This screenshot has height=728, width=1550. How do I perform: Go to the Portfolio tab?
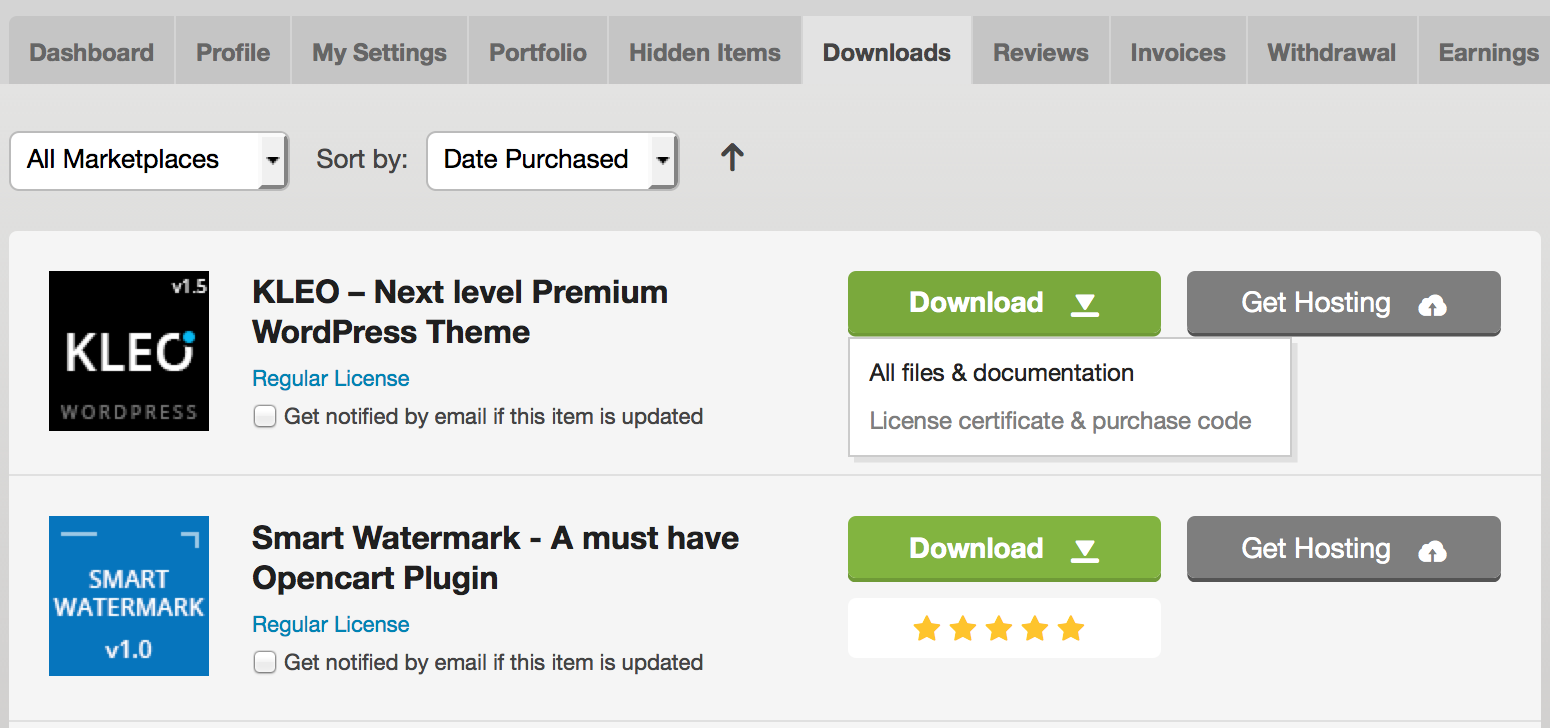tap(538, 52)
